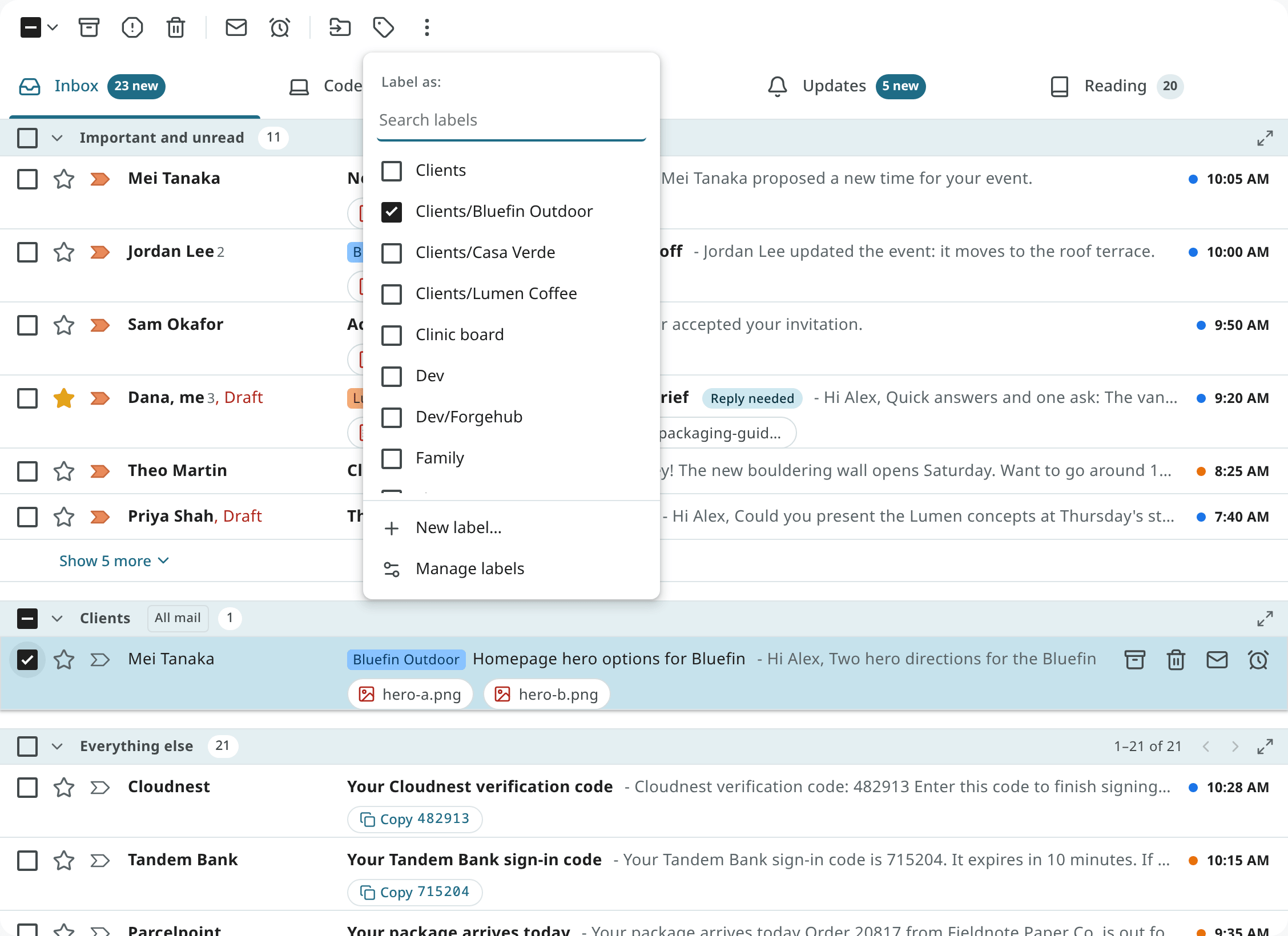
Task: Check the Clients/Casa Verde label
Action: [x=392, y=253]
